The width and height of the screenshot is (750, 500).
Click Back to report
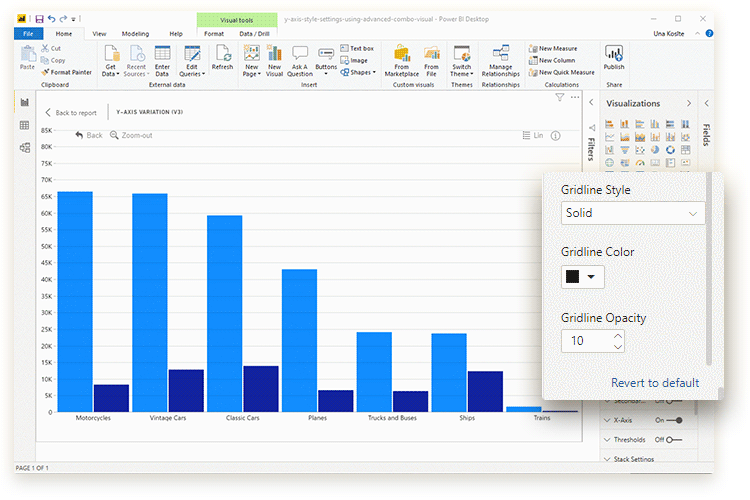click(71, 112)
